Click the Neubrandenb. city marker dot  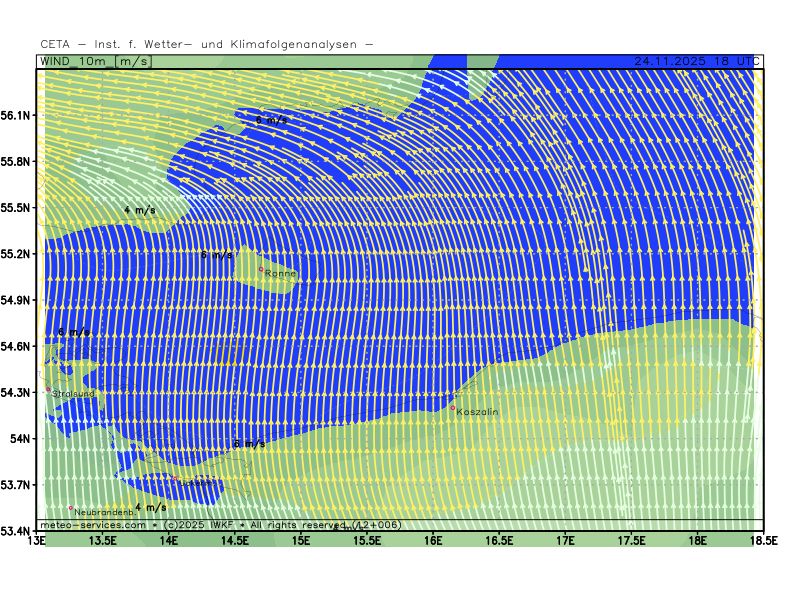(x=71, y=508)
